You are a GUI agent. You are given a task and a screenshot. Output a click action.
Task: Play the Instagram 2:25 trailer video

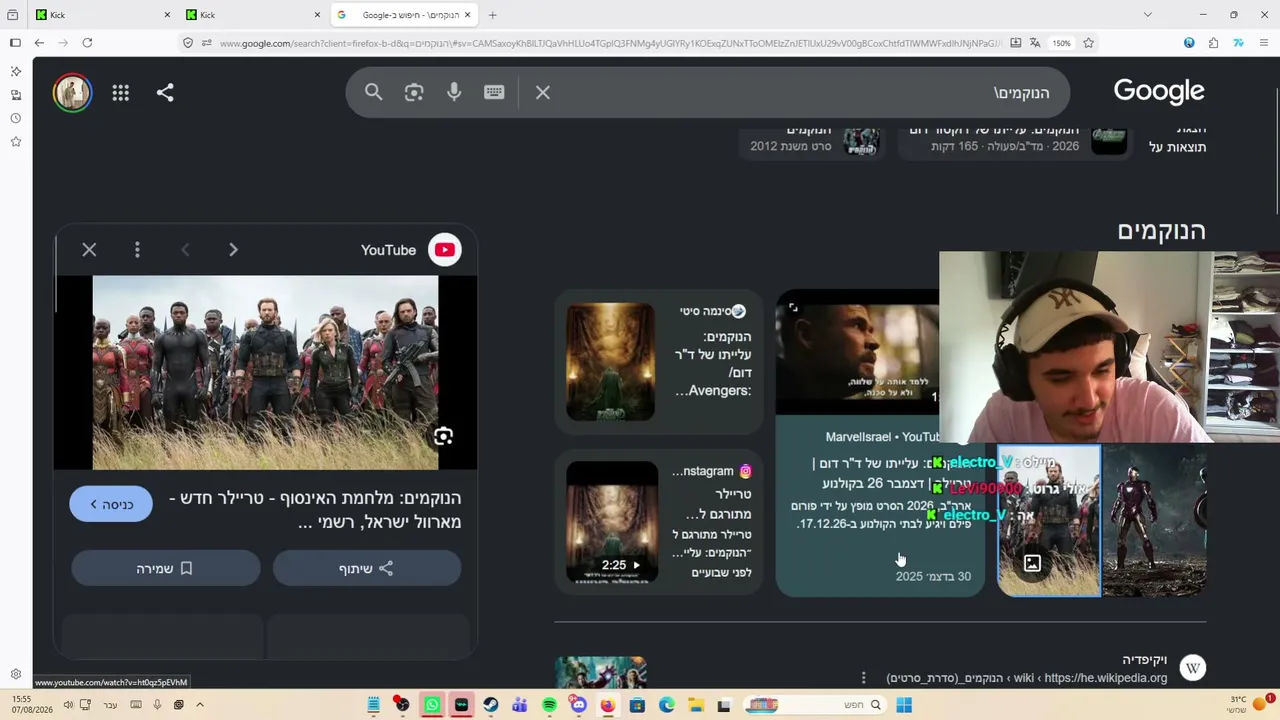(x=612, y=522)
